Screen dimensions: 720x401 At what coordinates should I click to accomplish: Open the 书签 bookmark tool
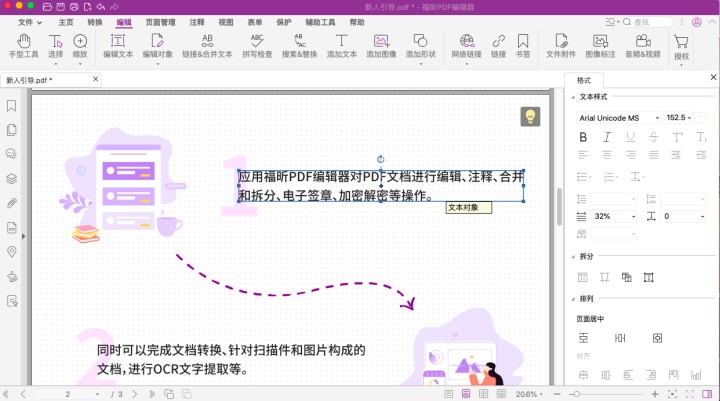pyautogui.click(x=524, y=46)
